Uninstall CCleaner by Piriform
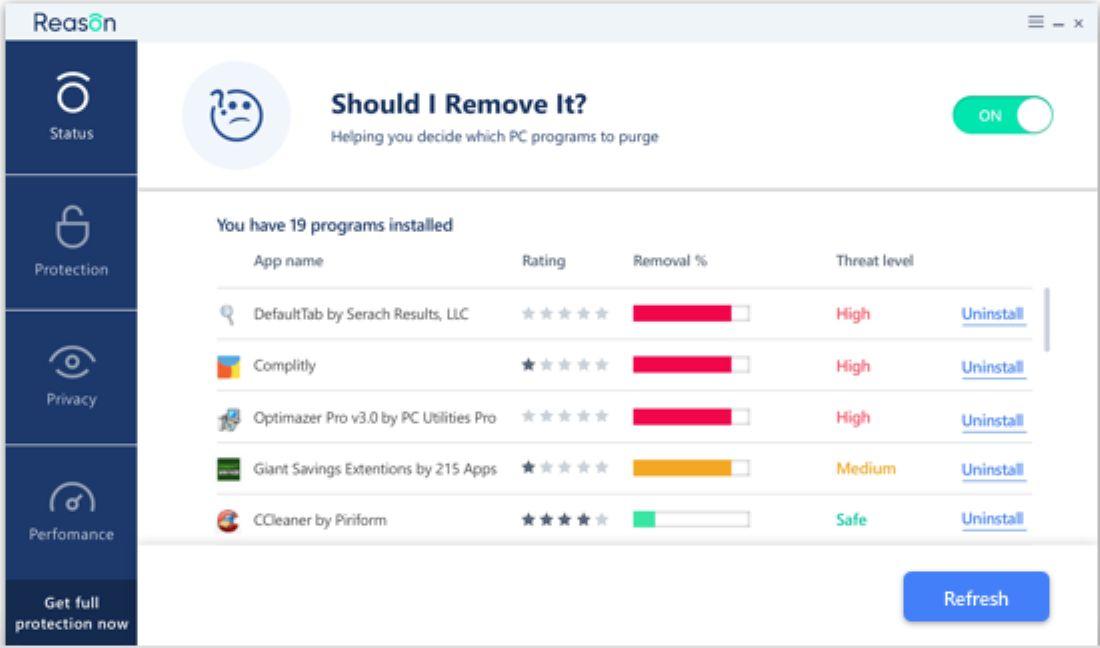 coord(993,519)
